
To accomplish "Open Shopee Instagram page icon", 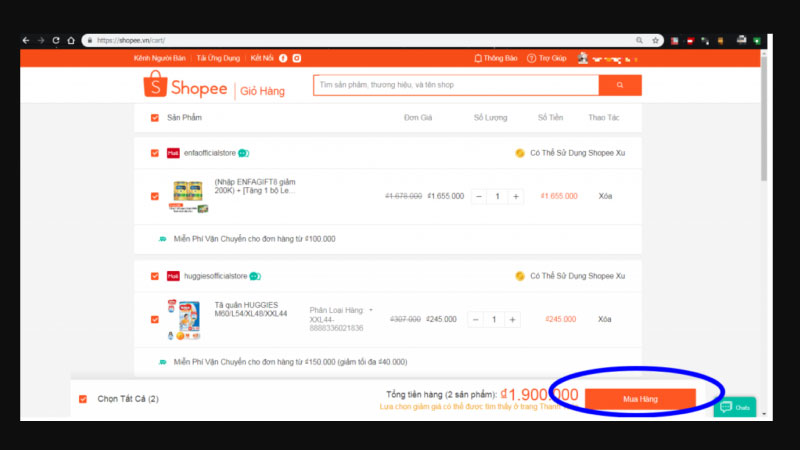I will [x=296, y=58].
